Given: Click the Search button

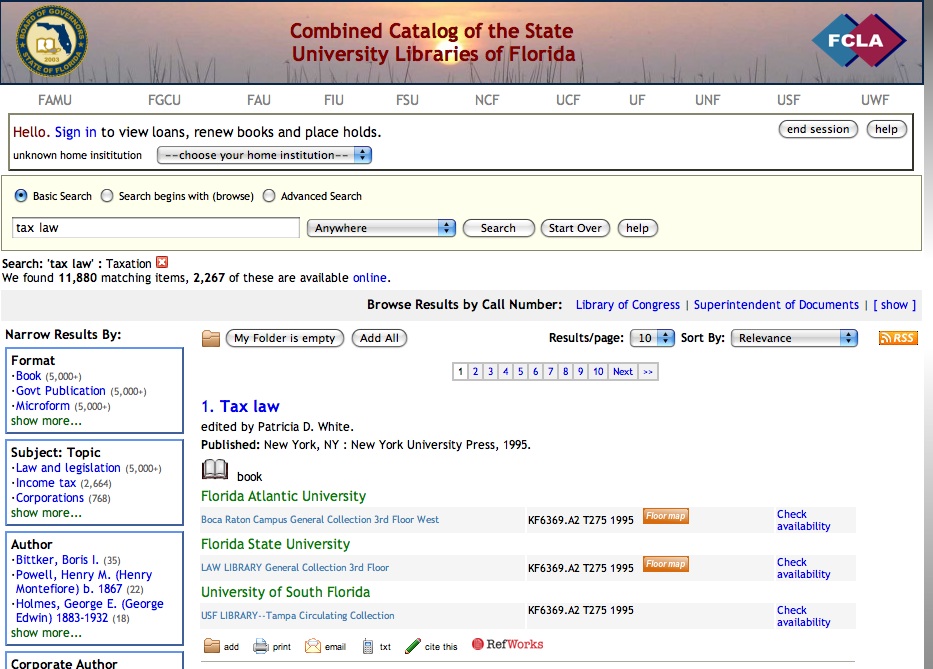Looking at the screenshot, I should pyautogui.click(x=499, y=228).
